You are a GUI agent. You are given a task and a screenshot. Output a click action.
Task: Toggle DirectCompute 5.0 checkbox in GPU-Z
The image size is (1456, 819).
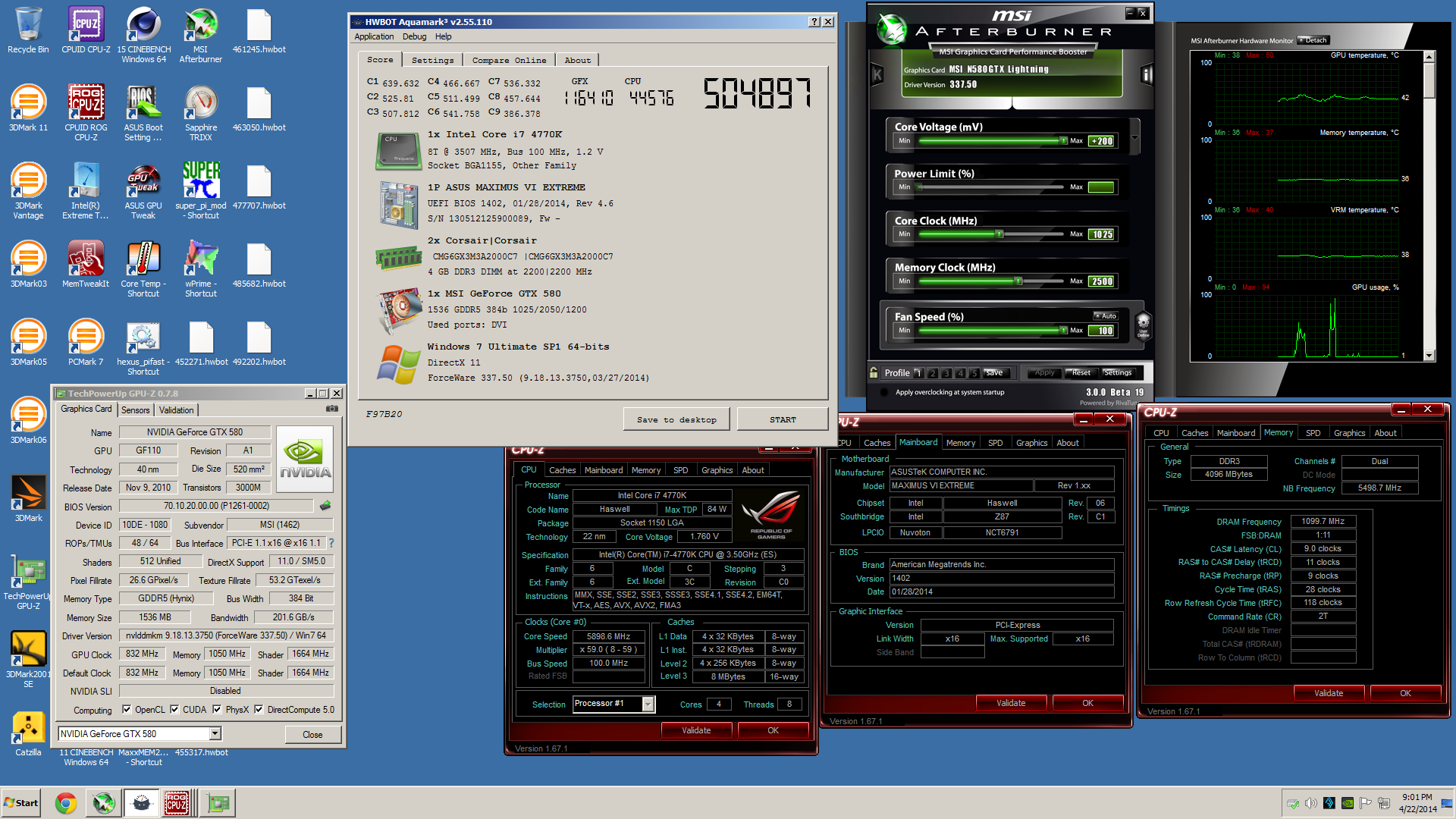tap(259, 710)
